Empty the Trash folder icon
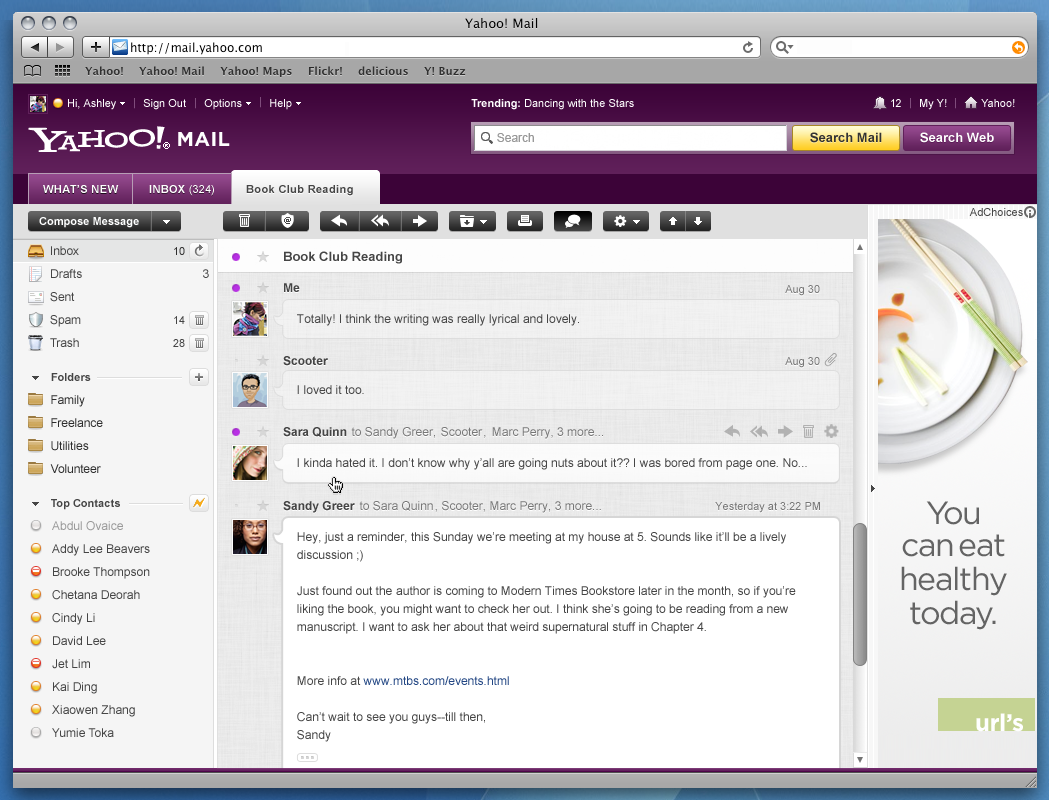The image size is (1049, 800). pyautogui.click(x=199, y=343)
